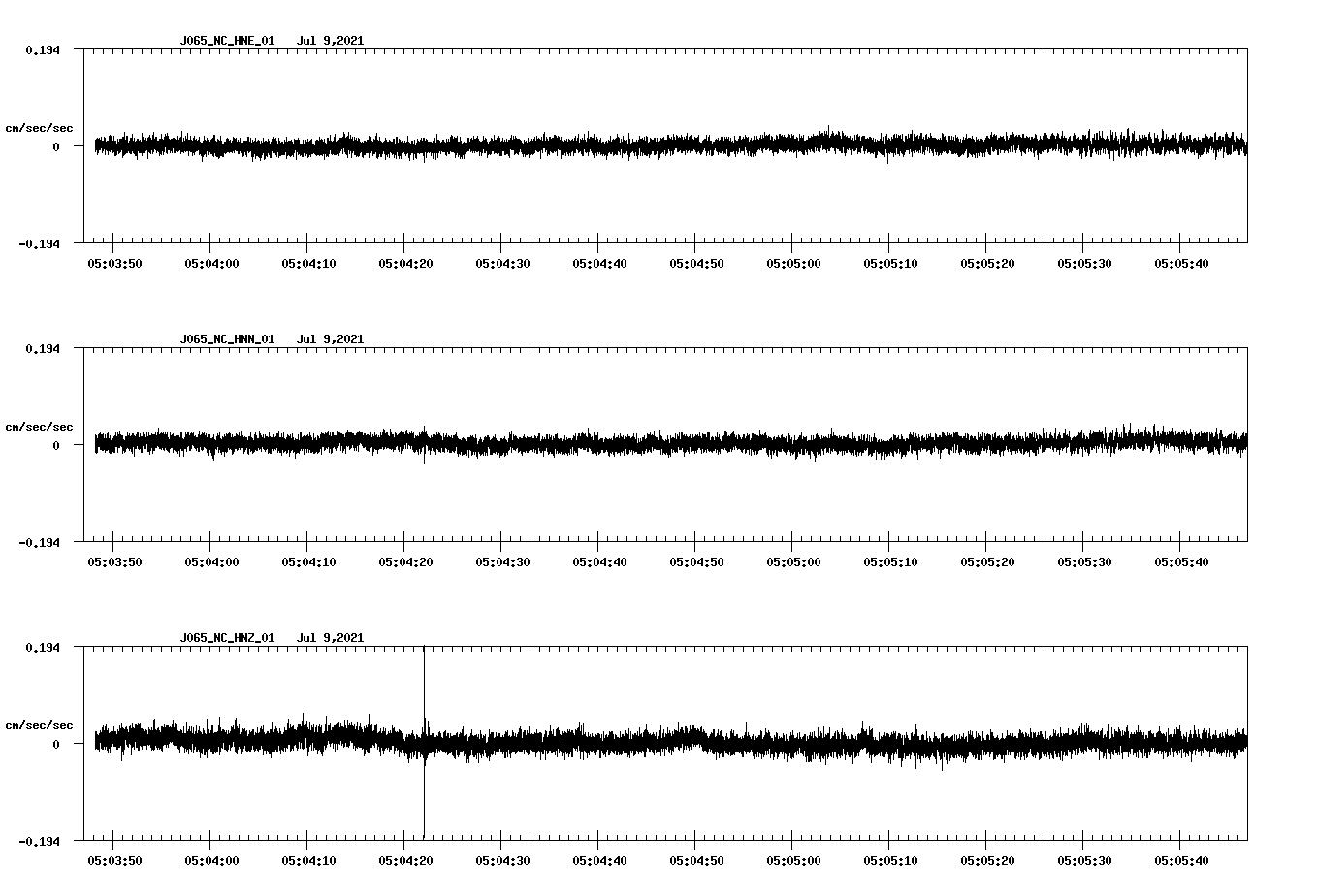Click the cm/sec/sec label on the HNZ plot
Image resolution: width=1317 pixels, height=896 pixels.
click(40, 724)
